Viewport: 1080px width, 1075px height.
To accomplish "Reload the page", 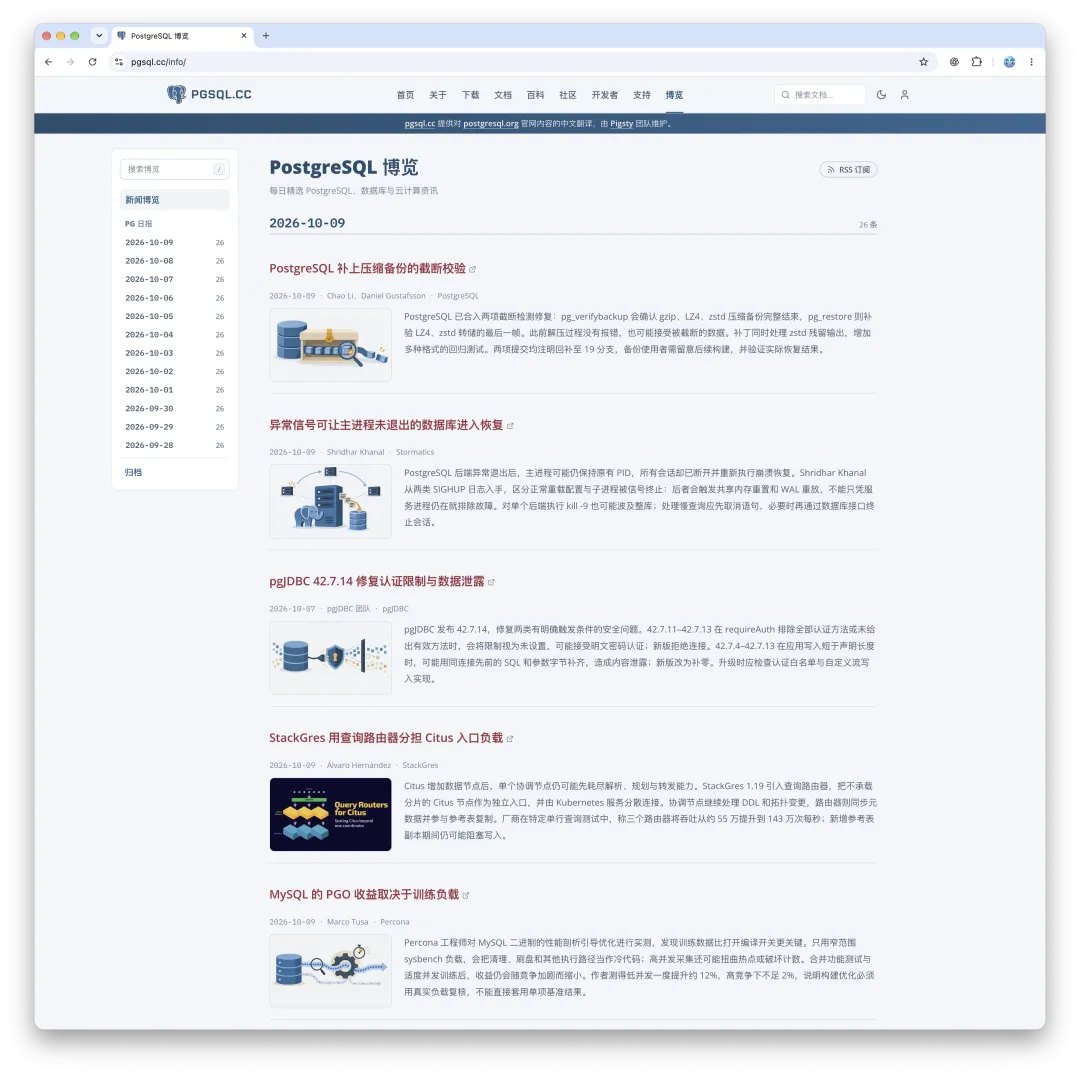I will point(92,62).
